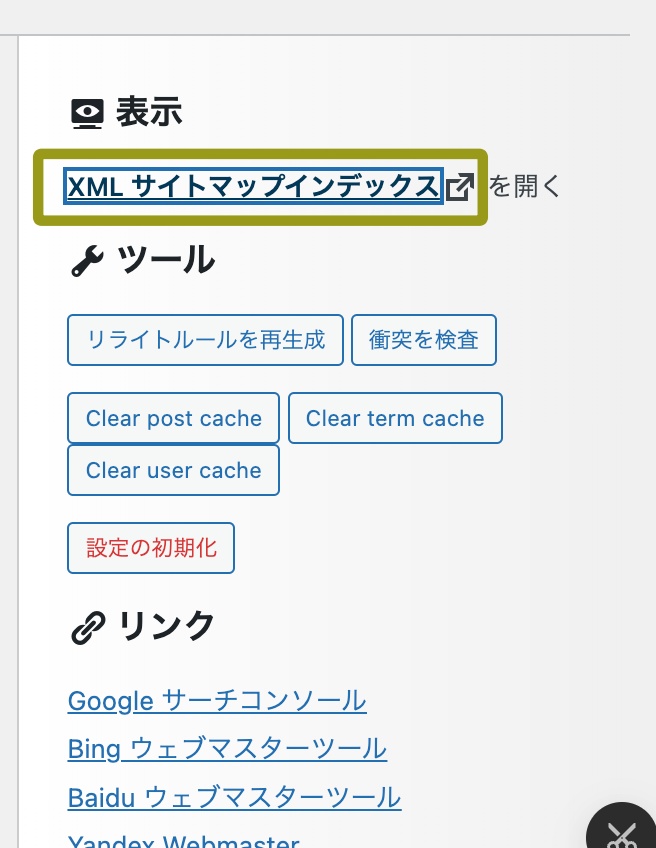656x848 pixels.
Task: Run the 衝突を検査 check
Action: point(423,340)
